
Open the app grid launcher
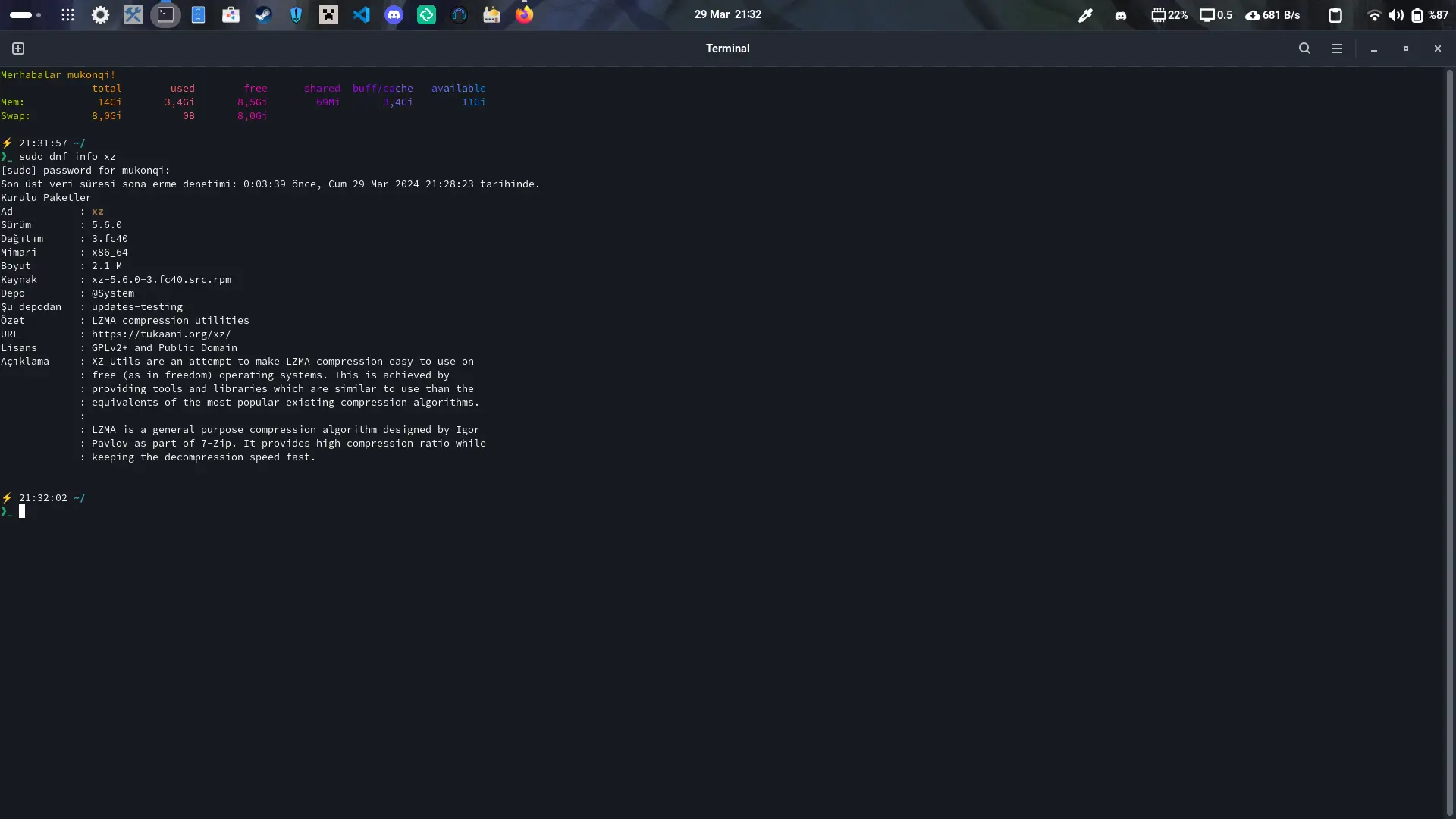click(67, 14)
